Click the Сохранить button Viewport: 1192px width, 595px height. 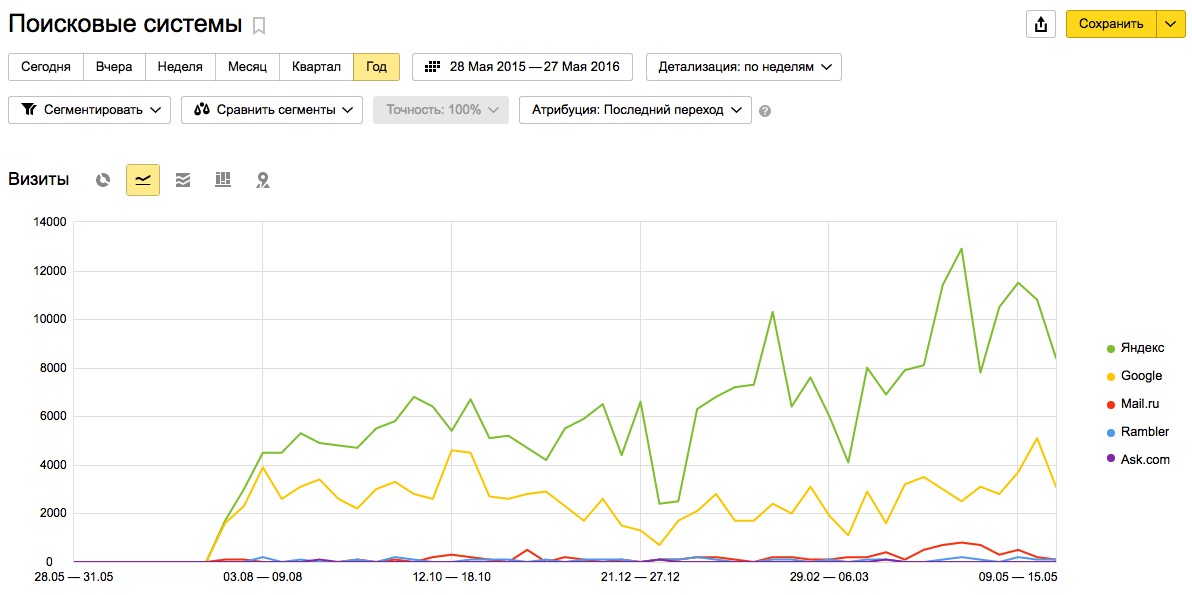(x=1110, y=24)
